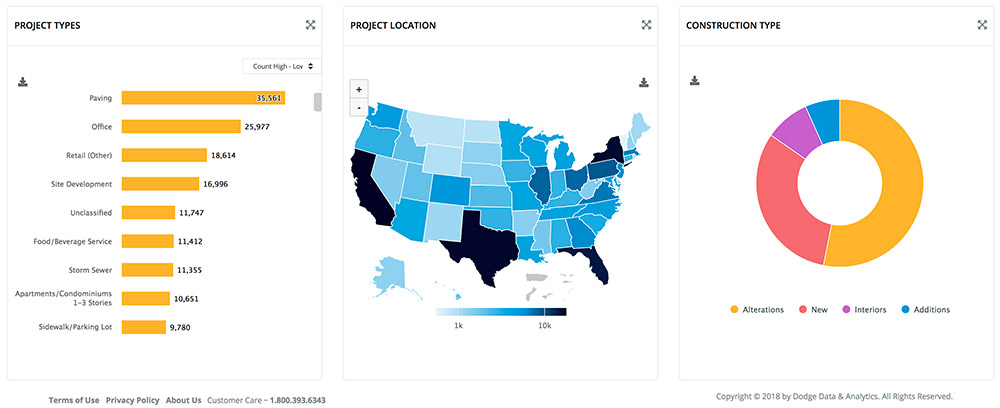Expand the Project Location panel to fullscreen
This screenshot has height=408, width=1000.
coord(647,25)
